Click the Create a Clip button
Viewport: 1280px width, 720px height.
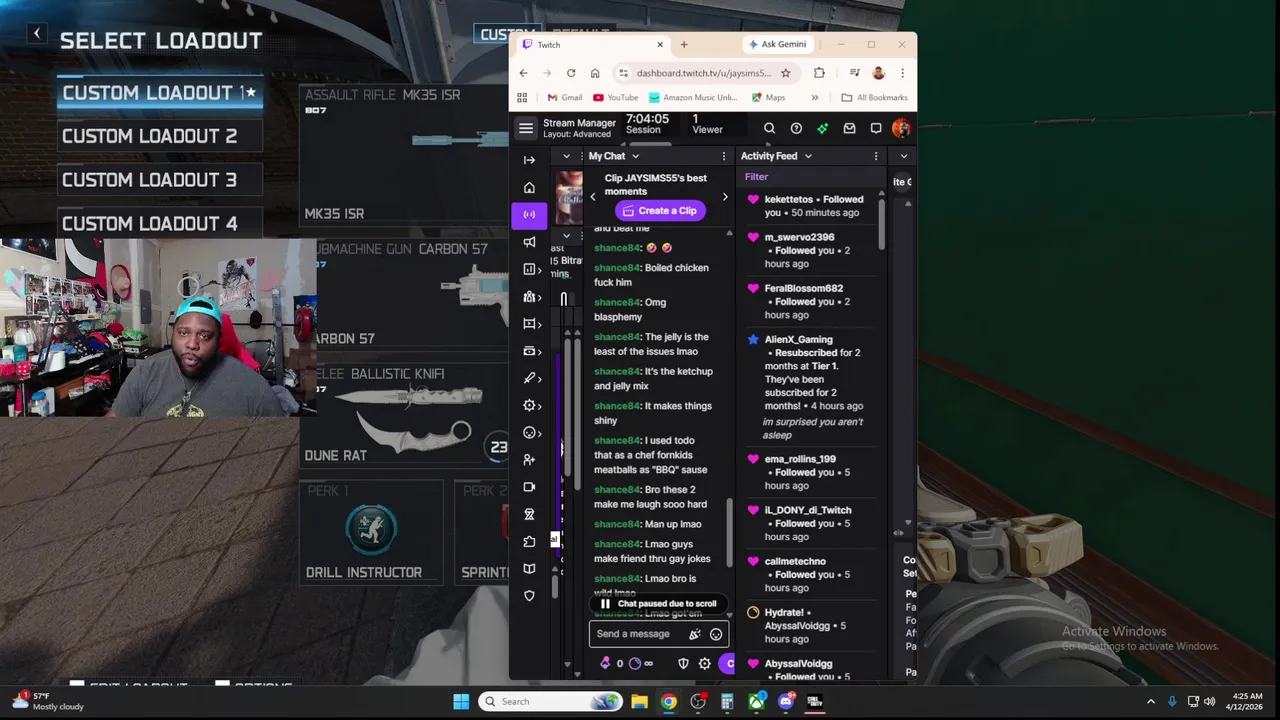[x=660, y=211]
